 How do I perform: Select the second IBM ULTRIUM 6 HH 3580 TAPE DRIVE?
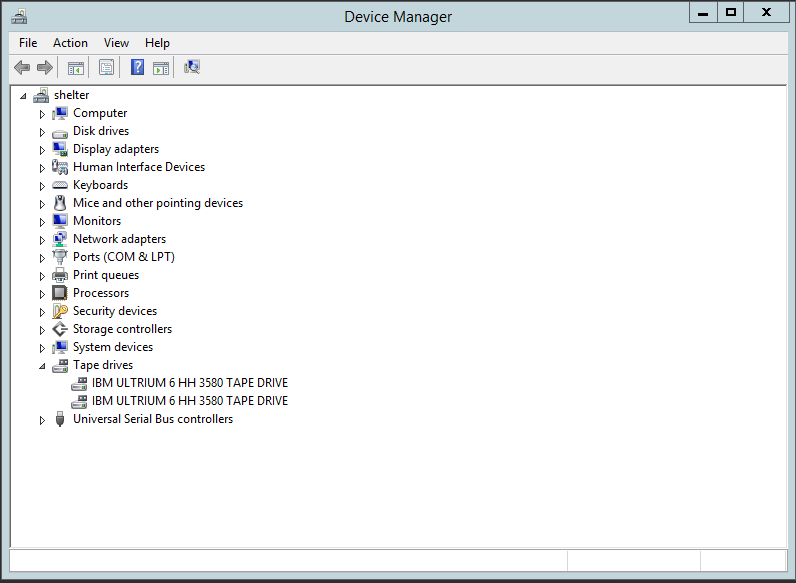pos(190,401)
